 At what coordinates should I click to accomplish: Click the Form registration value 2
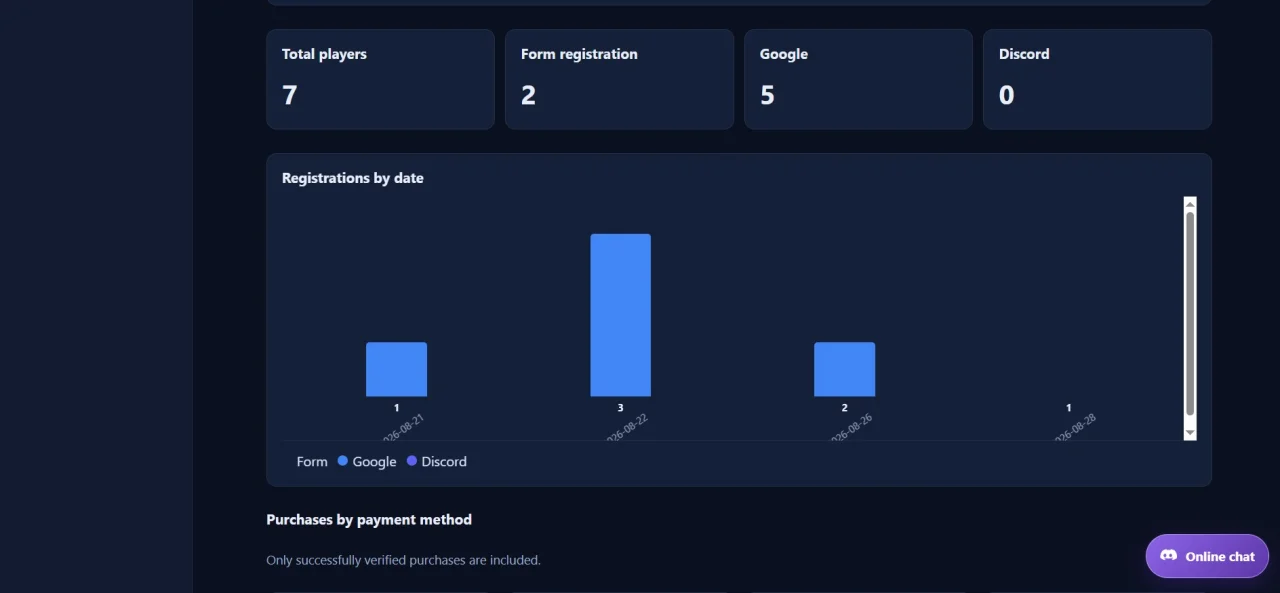tap(528, 95)
